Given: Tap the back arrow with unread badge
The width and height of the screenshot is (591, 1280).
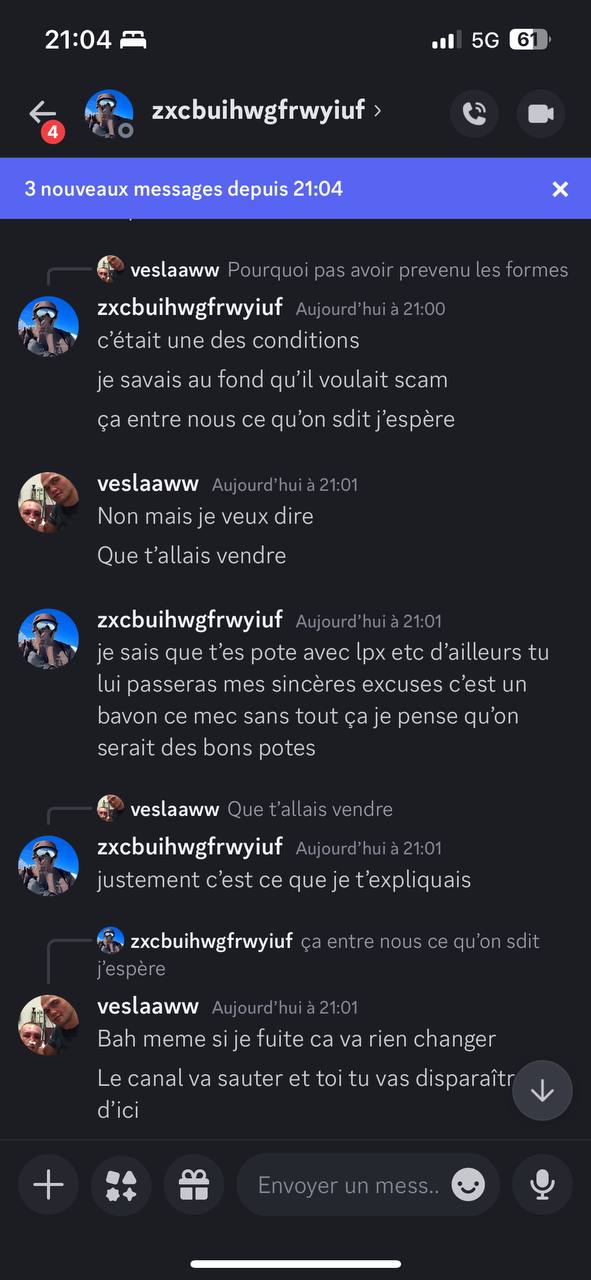Looking at the screenshot, I should tap(44, 116).
